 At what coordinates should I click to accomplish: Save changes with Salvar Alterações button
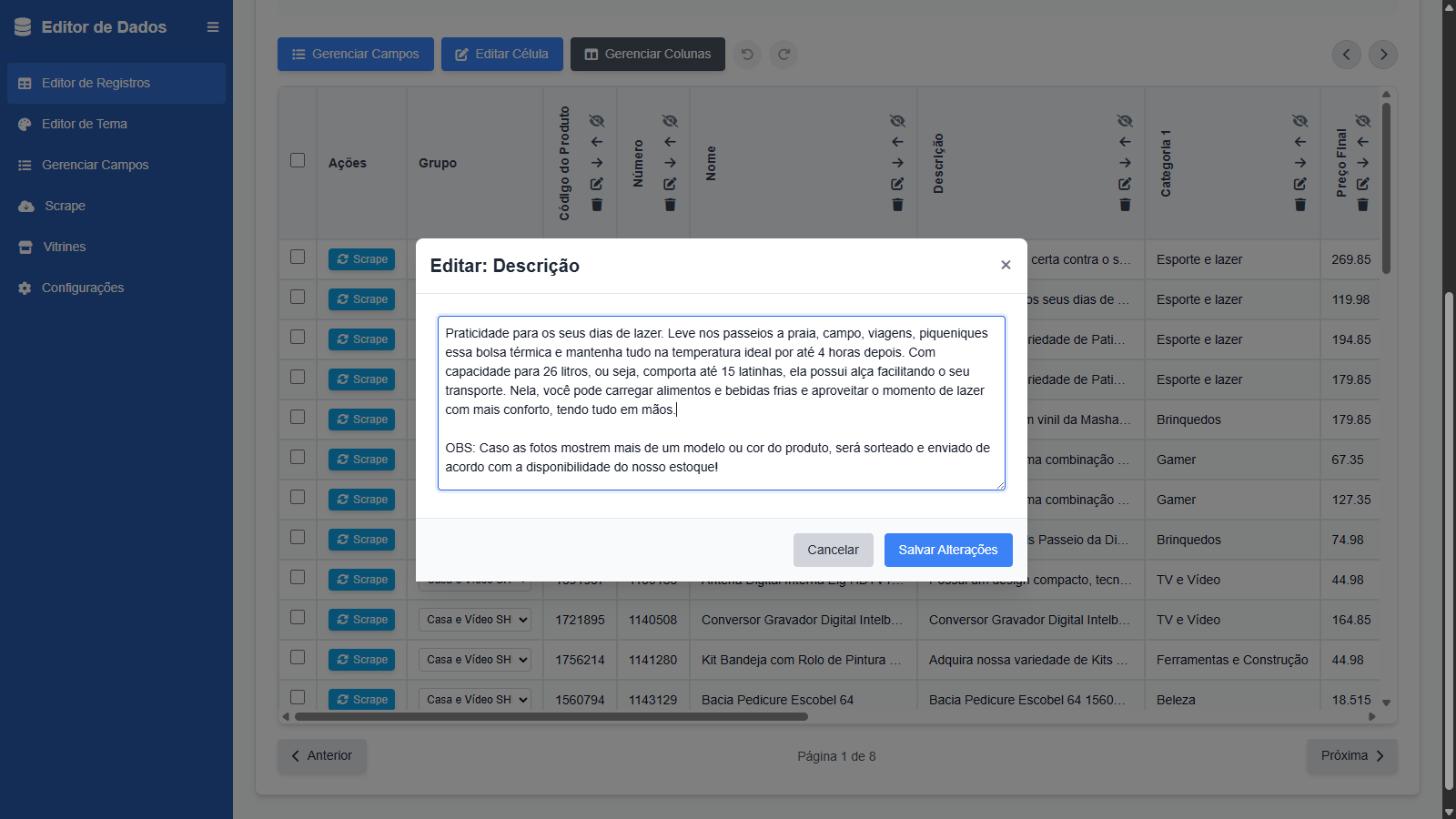948,550
